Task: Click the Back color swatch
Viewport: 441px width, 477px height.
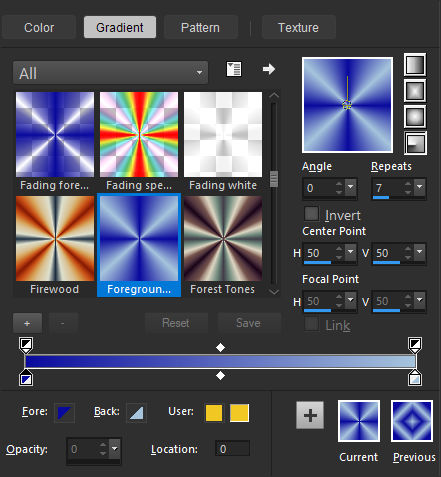Action: point(136,413)
